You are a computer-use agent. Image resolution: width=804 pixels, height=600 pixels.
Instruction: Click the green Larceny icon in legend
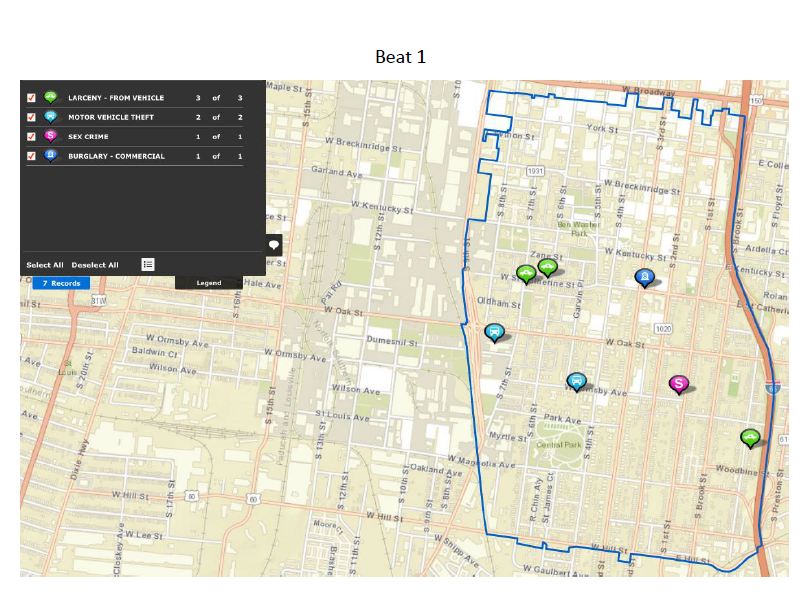coord(50,97)
